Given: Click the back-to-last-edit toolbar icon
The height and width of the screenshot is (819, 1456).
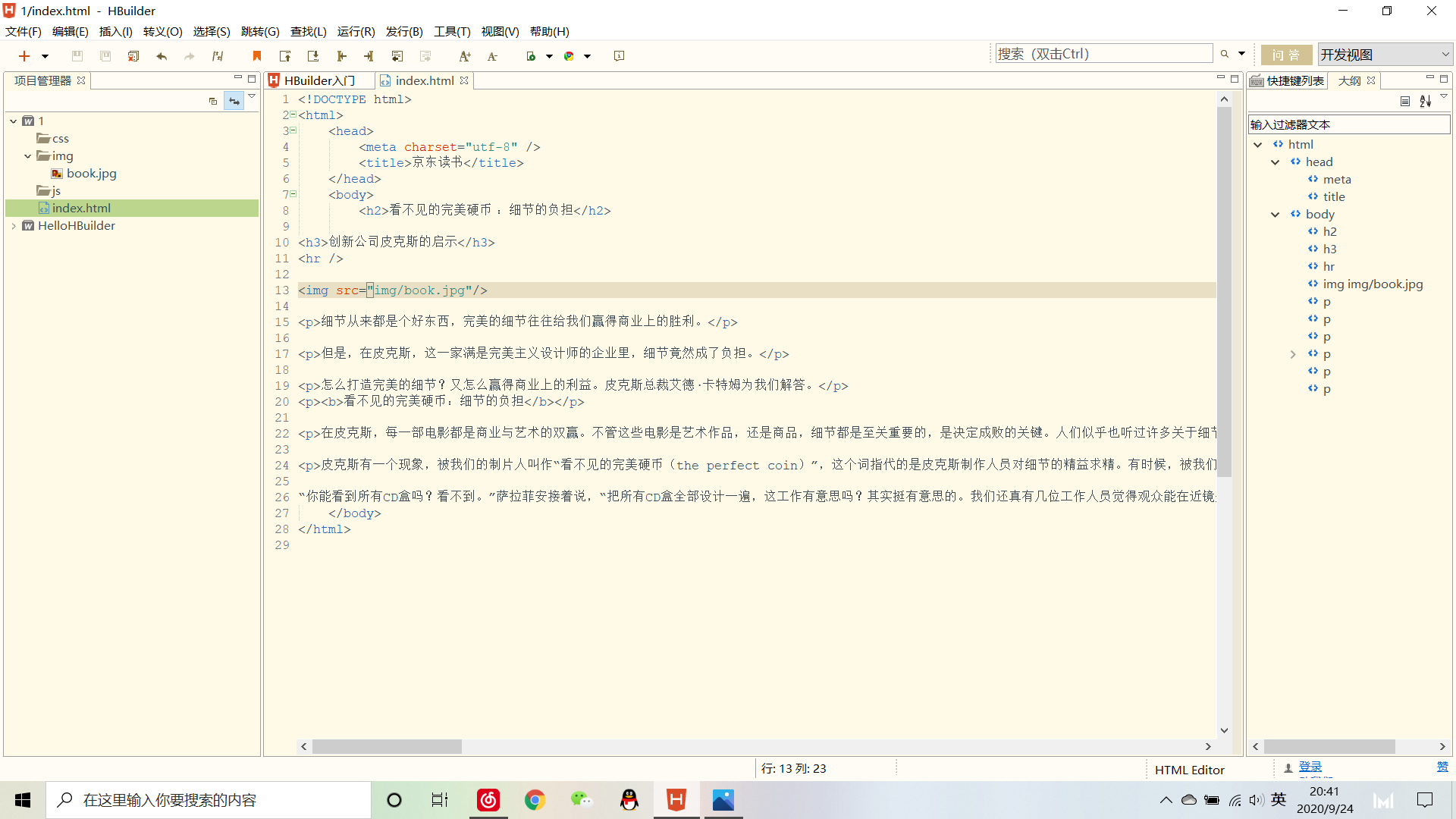Looking at the screenshot, I should pyautogui.click(x=397, y=56).
